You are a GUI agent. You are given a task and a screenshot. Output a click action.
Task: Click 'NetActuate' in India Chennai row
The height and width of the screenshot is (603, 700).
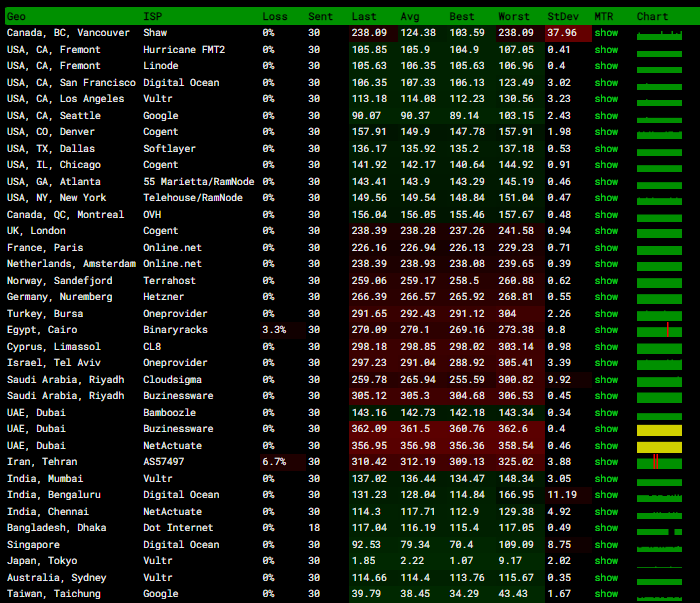(172, 512)
